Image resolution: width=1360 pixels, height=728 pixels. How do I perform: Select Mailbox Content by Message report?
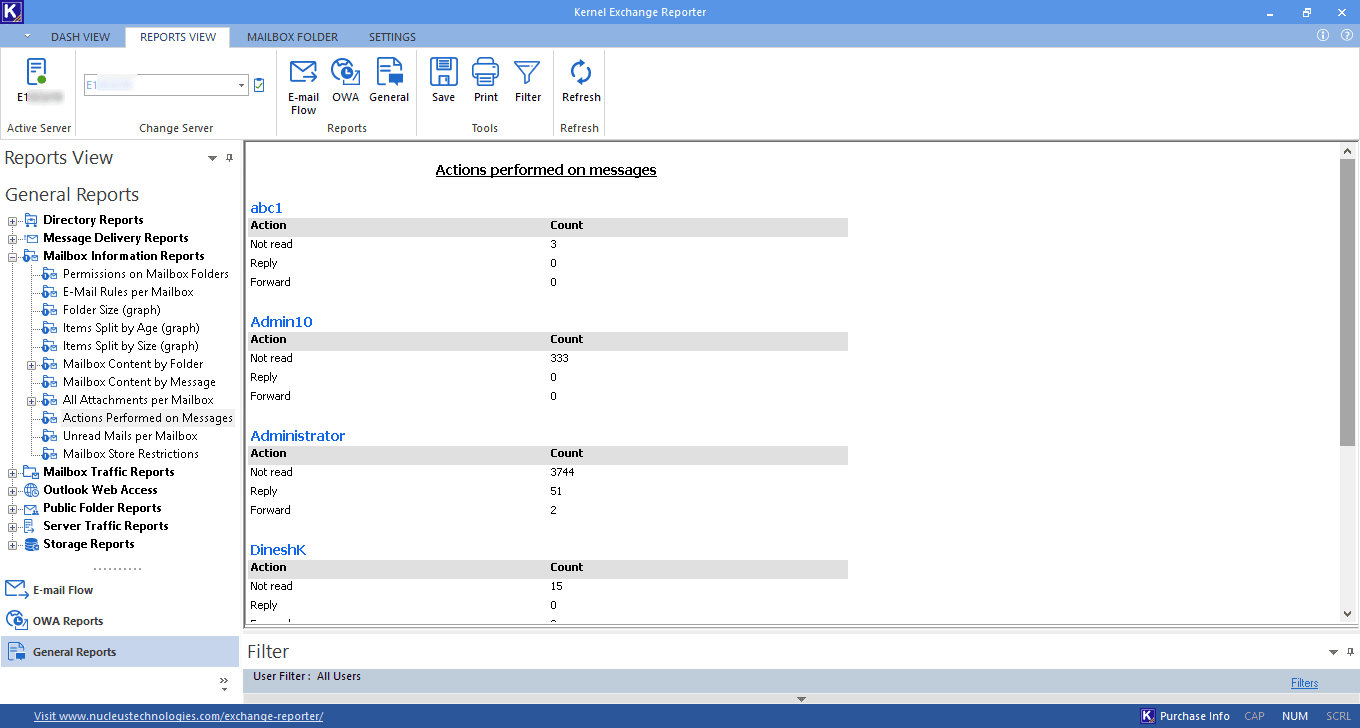tap(139, 382)
